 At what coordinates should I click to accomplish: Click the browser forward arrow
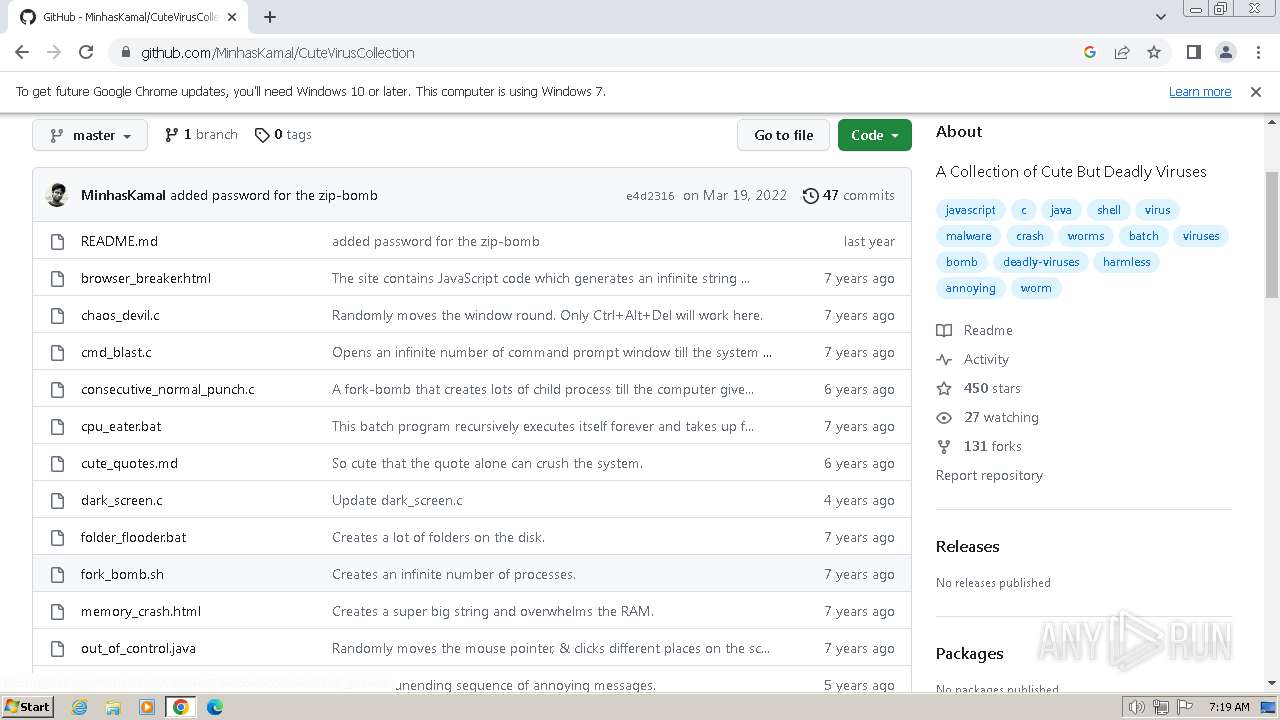[54, 52]
